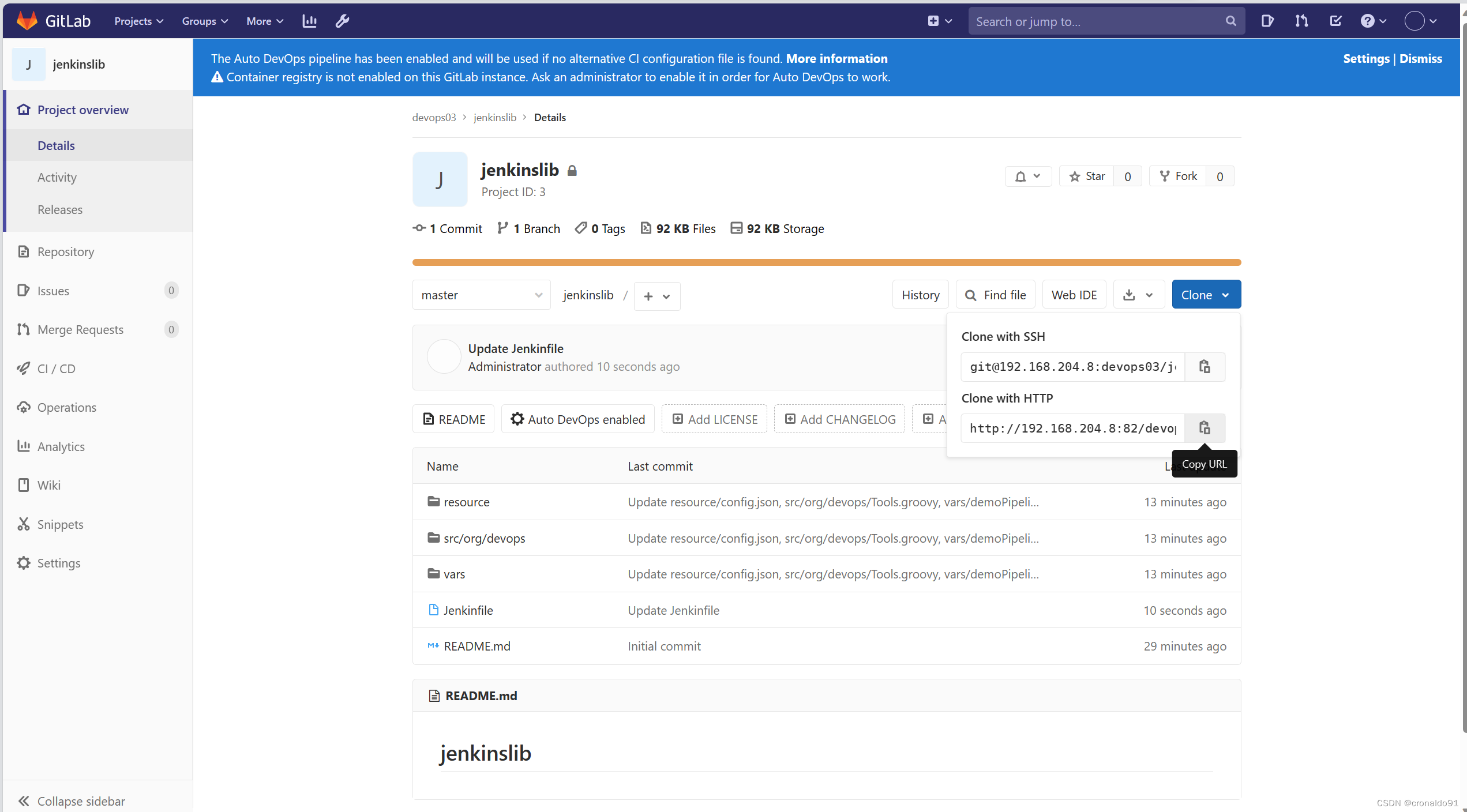Click the README button

[x=453, y=419]
